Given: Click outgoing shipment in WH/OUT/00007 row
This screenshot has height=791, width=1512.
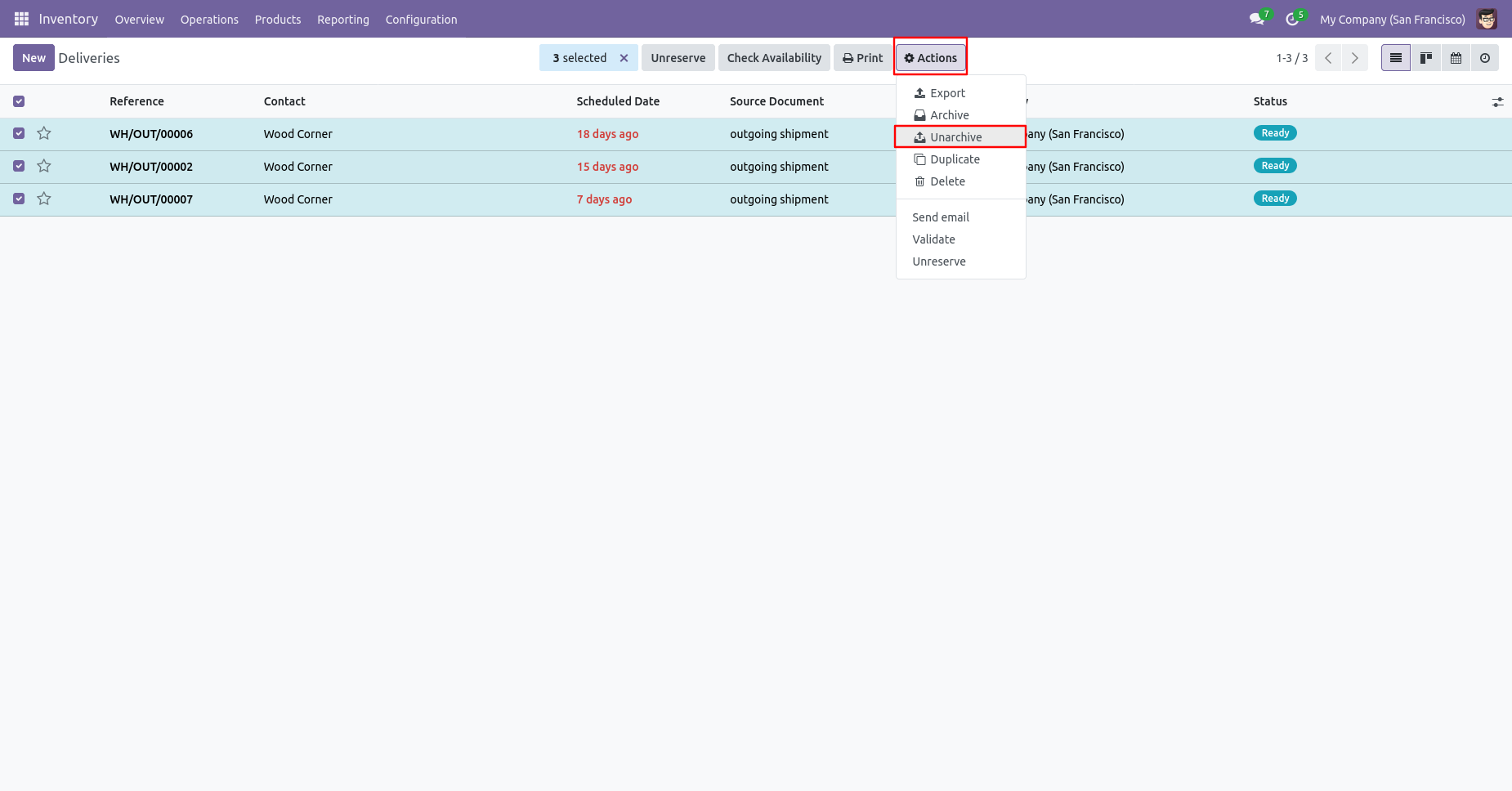Looking at the screenshot, I should coord(779,199).
